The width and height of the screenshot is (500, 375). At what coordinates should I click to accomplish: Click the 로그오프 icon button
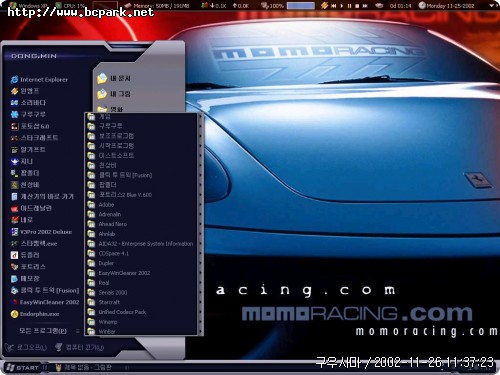26,348
